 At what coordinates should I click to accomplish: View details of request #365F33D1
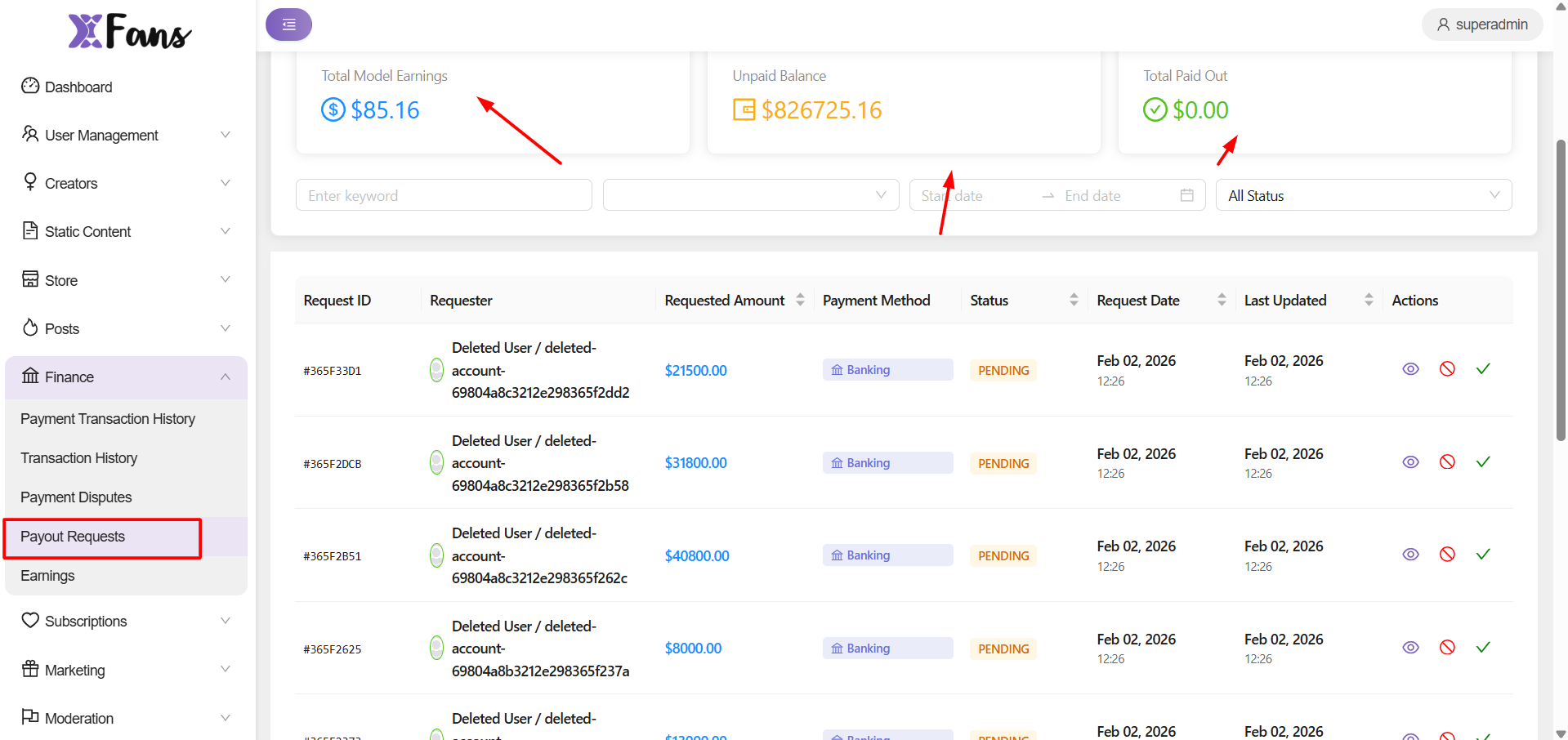click(x=1410, y=369)
